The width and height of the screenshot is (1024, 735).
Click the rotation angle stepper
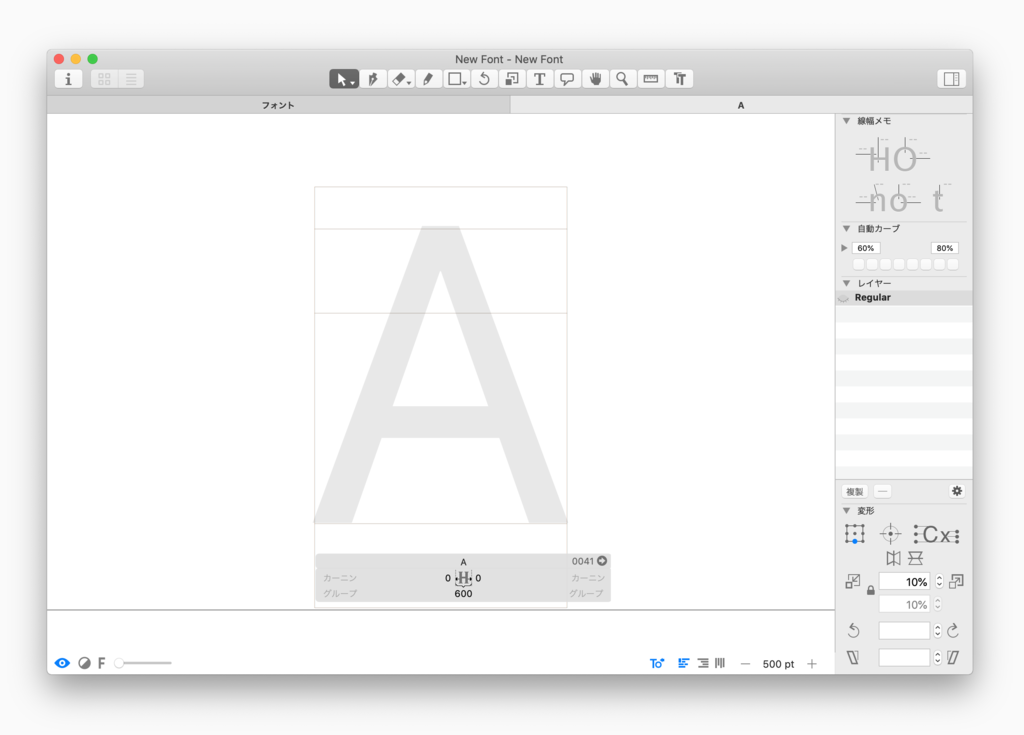(938, 630)
